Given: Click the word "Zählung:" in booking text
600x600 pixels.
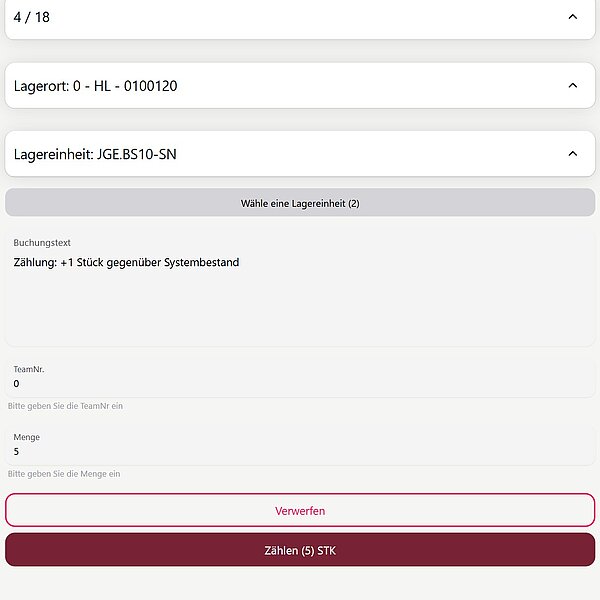Looking at the screenshot, I should [x=35, y=263].
